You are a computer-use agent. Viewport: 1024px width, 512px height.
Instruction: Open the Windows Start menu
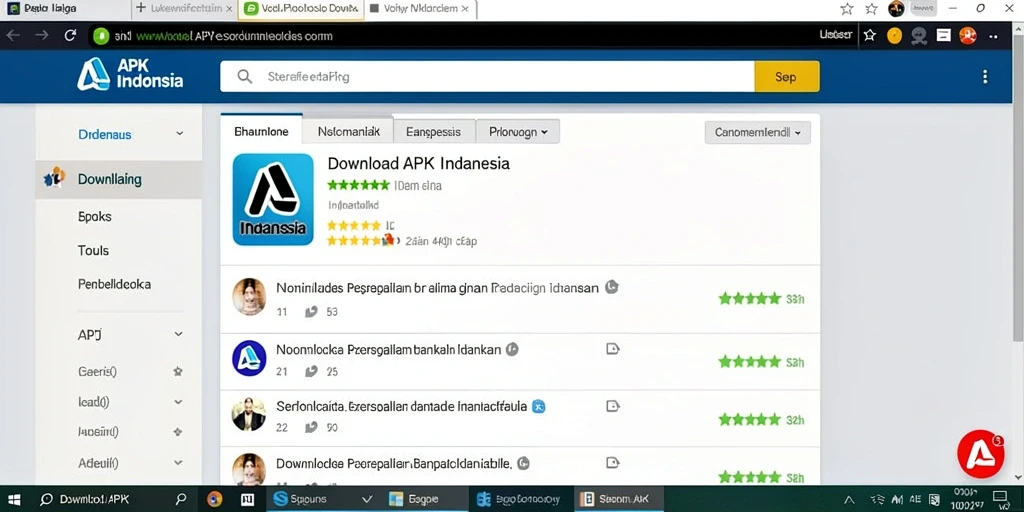pos(14,500)
